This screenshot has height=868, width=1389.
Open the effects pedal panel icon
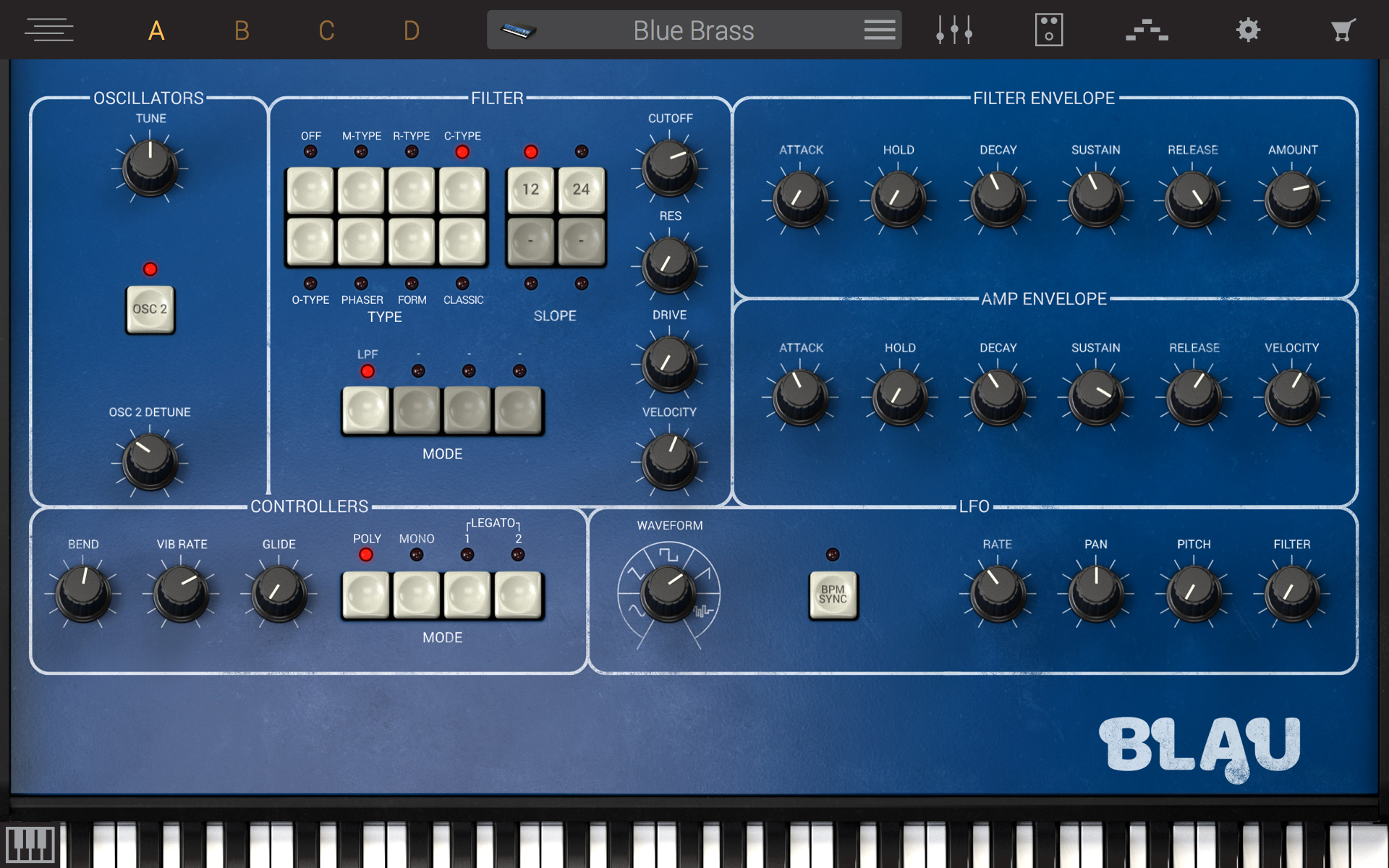1048,30
